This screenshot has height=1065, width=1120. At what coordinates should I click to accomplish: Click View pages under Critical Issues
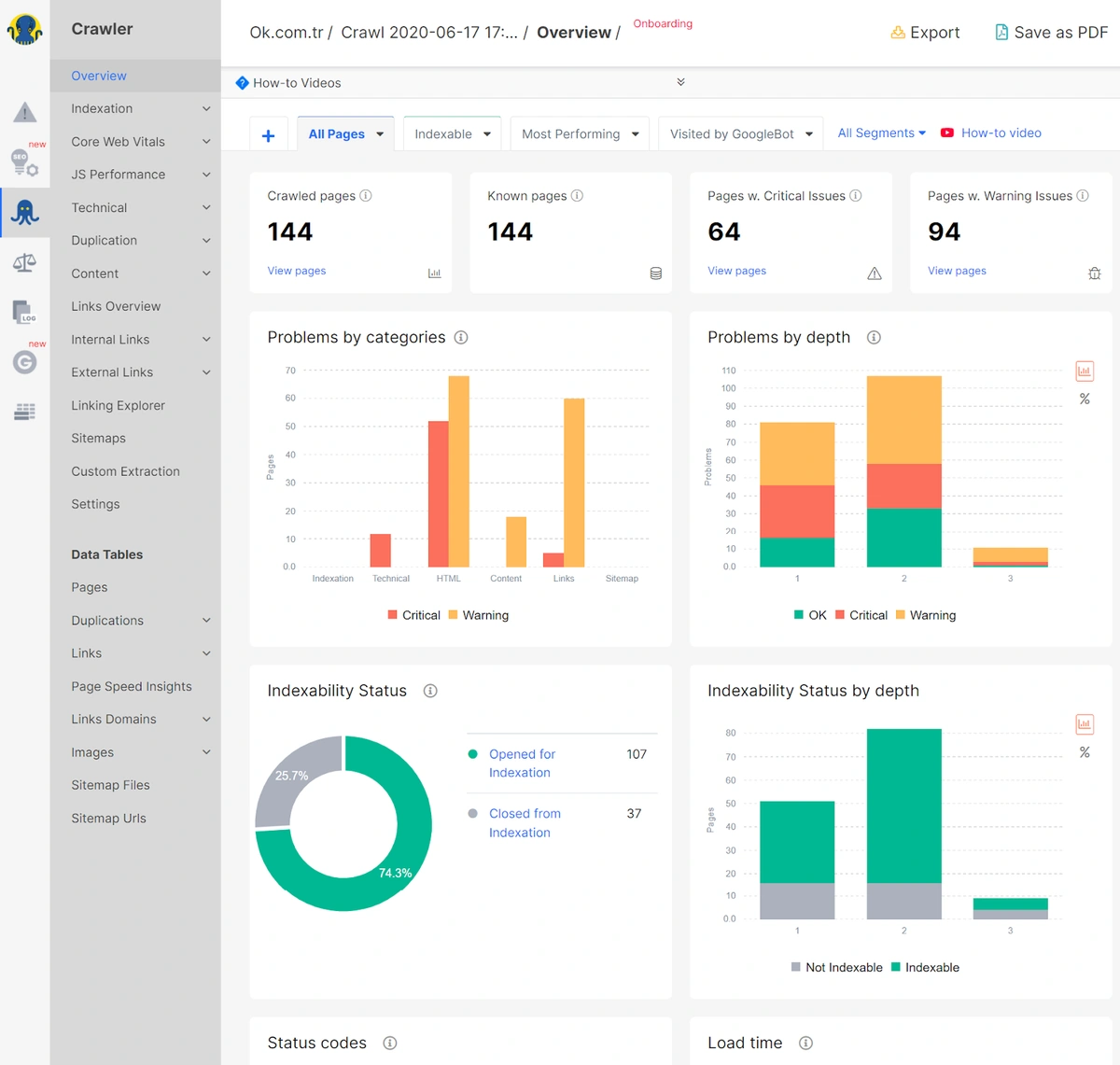pyautogui.click(x=736, y=271)
